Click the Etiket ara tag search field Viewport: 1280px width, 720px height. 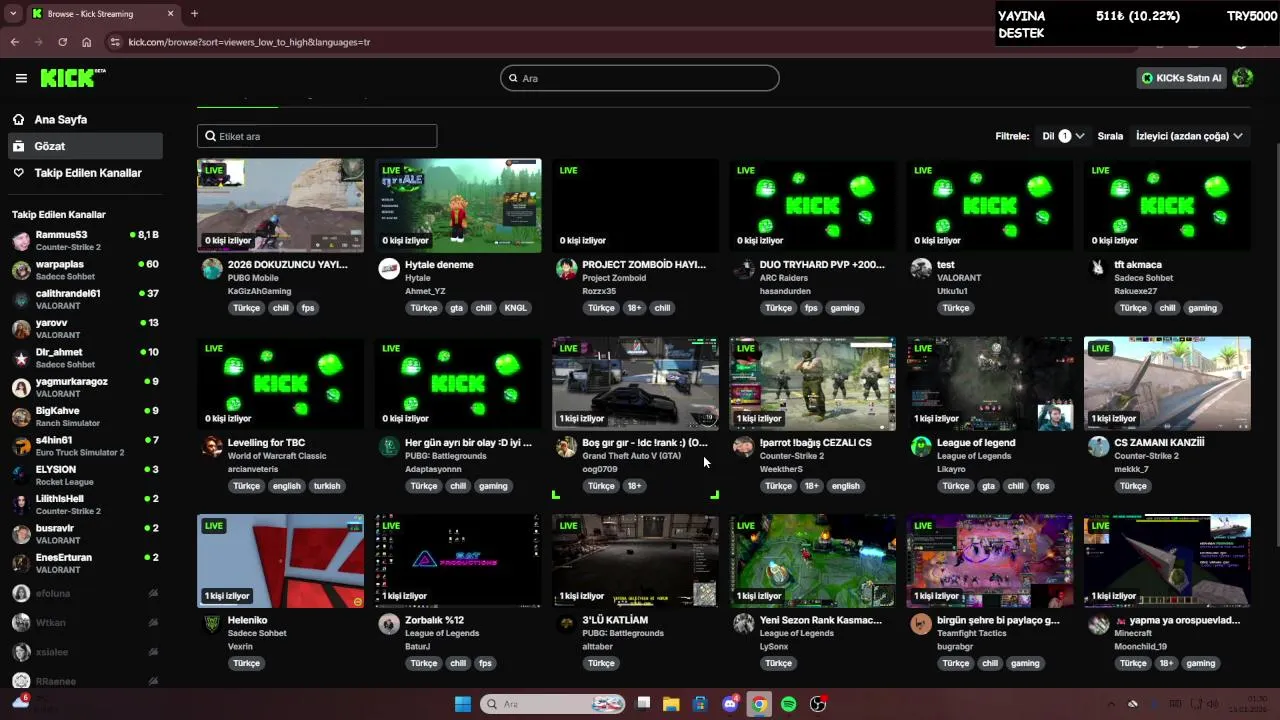[317, 136]
